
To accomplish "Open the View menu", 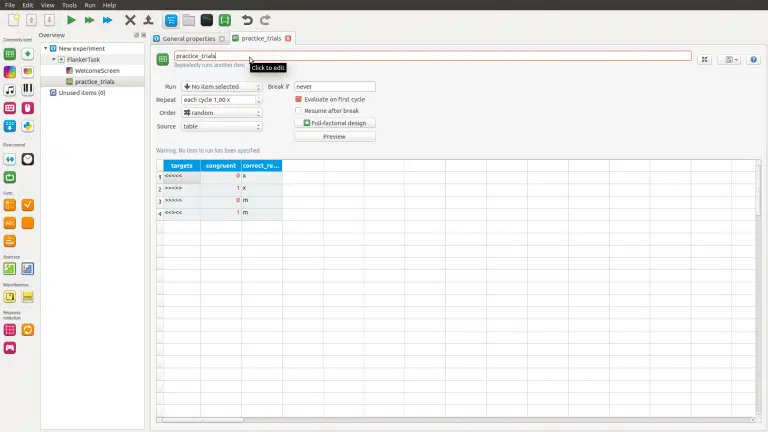I will (x=48, y=5).
